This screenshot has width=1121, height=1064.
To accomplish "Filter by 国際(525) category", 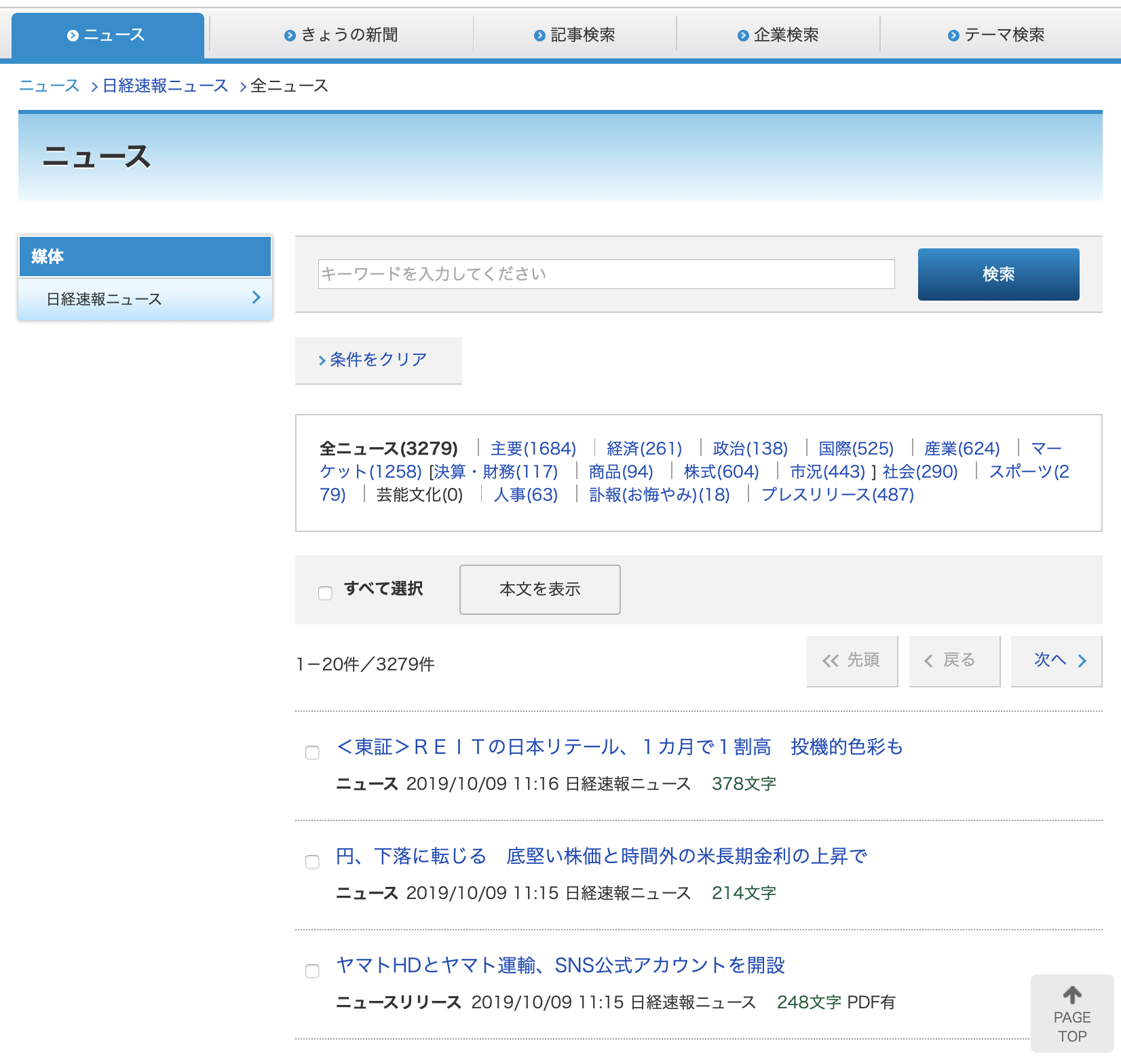I will 856,449.
